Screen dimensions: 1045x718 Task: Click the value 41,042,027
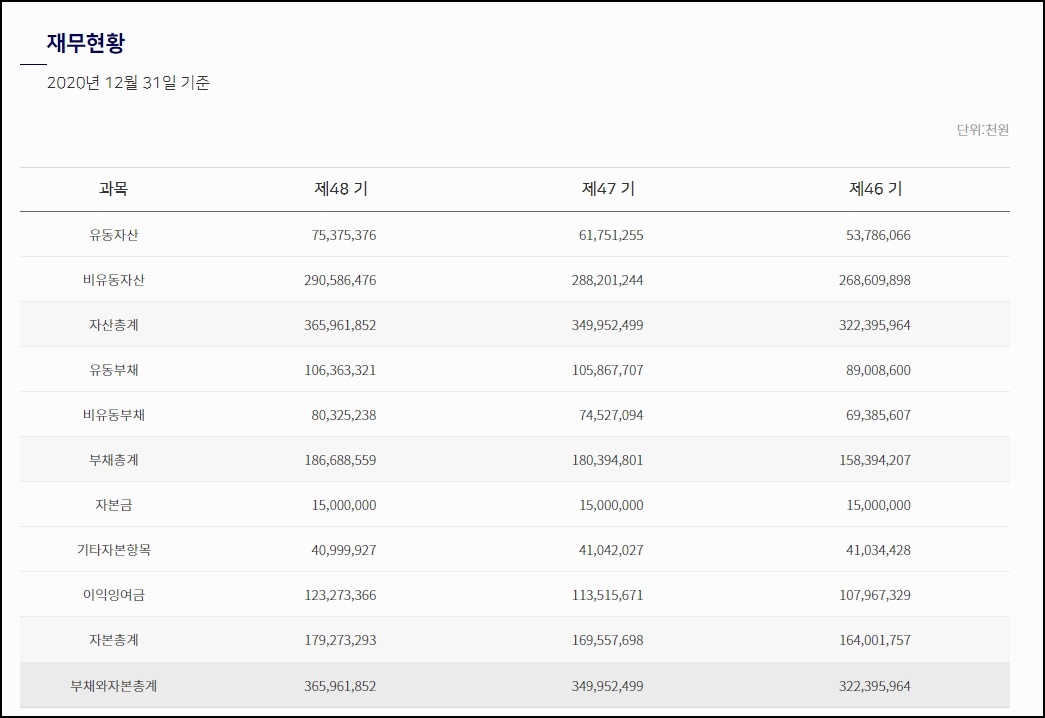611,550
